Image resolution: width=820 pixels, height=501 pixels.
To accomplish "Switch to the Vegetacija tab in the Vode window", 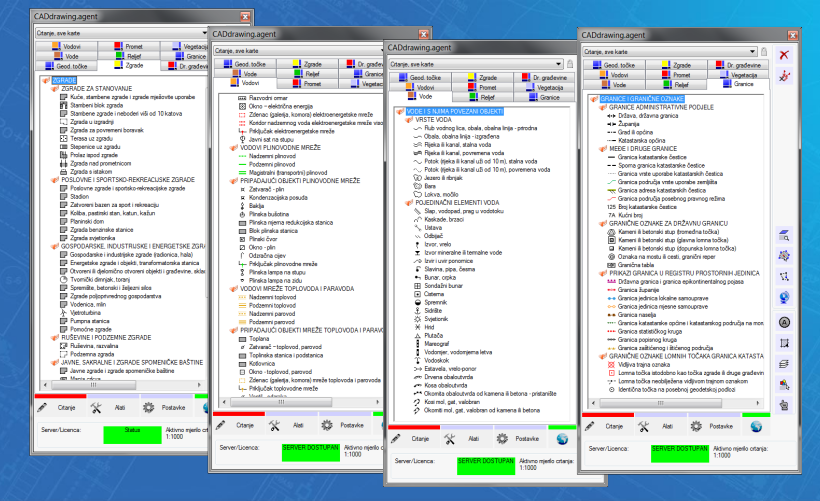I will [544, 87].
